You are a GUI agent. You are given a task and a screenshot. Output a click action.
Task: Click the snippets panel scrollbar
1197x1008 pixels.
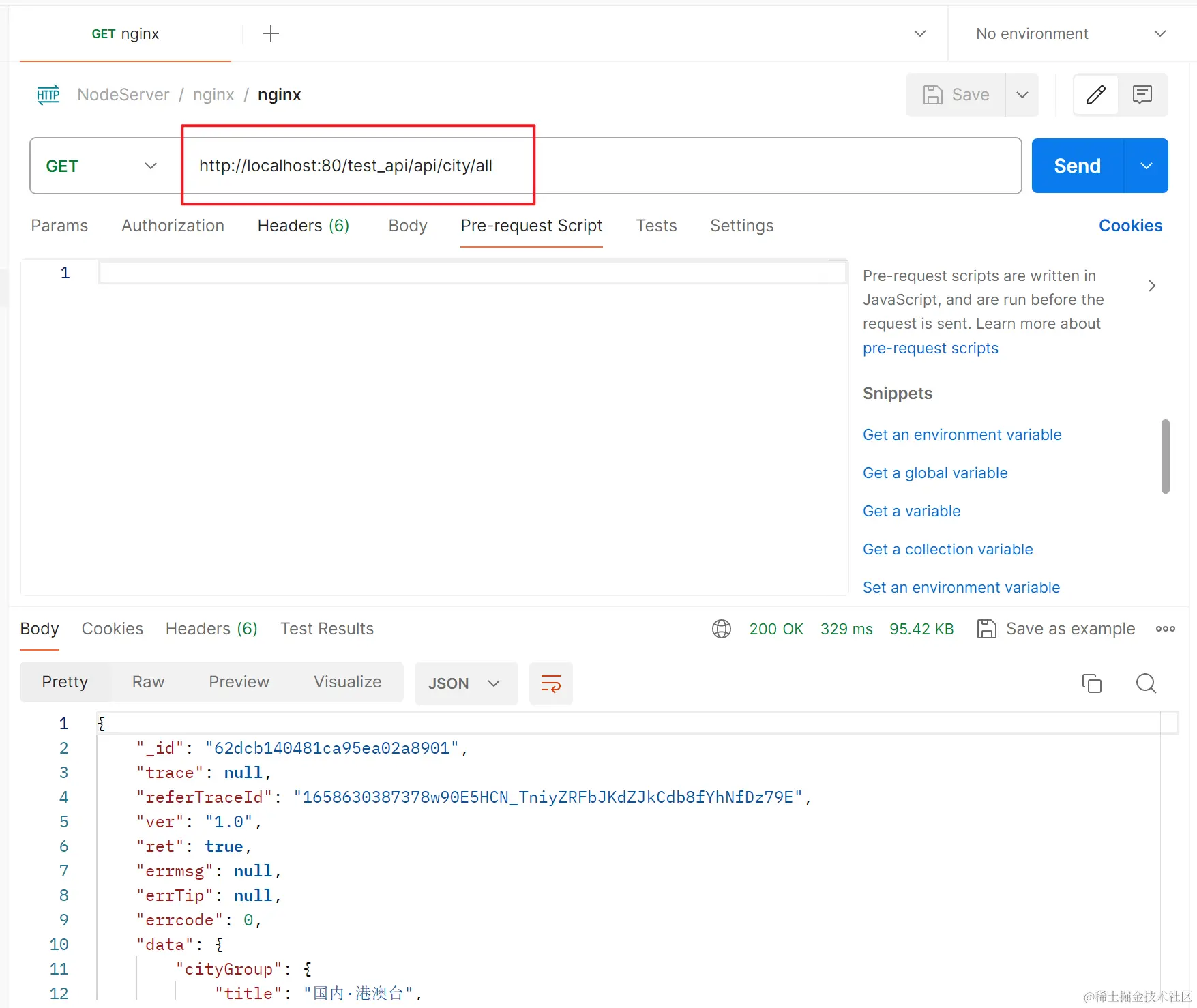coord(1165,456)
